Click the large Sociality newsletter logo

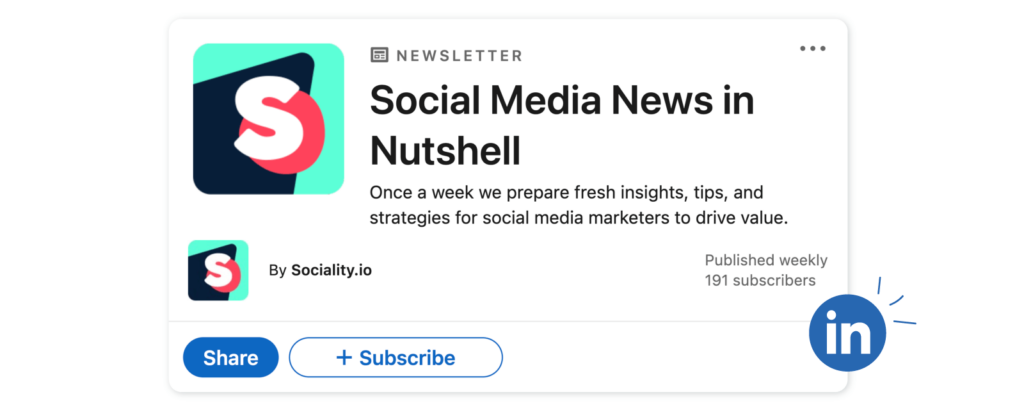click(x=268, y=119)
